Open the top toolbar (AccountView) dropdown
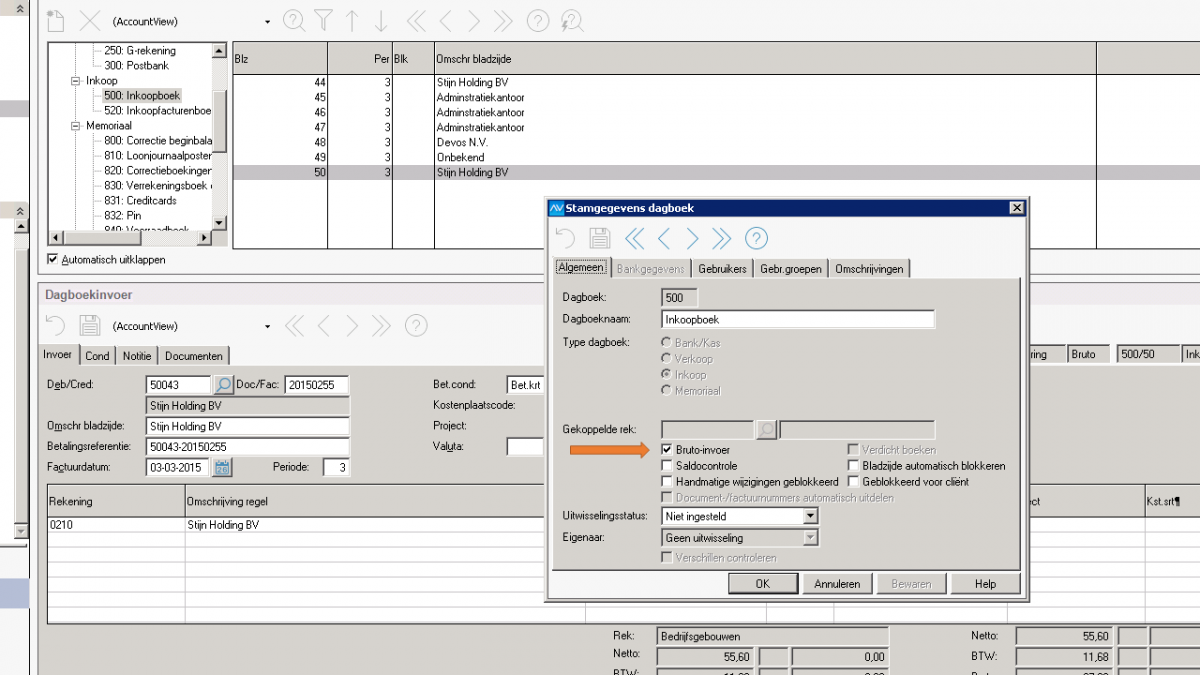Image resolution: width=1200 pixels, height=675 pixels. tap(267, 21)
